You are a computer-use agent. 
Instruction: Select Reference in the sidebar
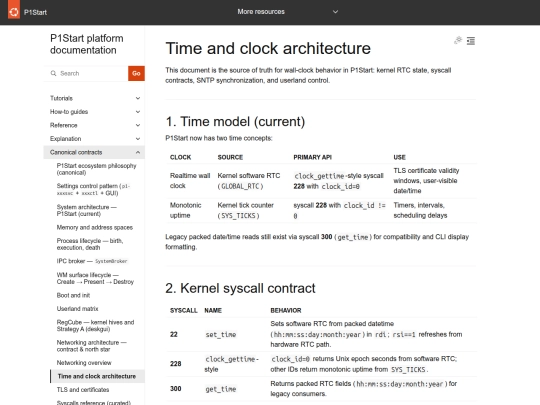click(64, 125)
